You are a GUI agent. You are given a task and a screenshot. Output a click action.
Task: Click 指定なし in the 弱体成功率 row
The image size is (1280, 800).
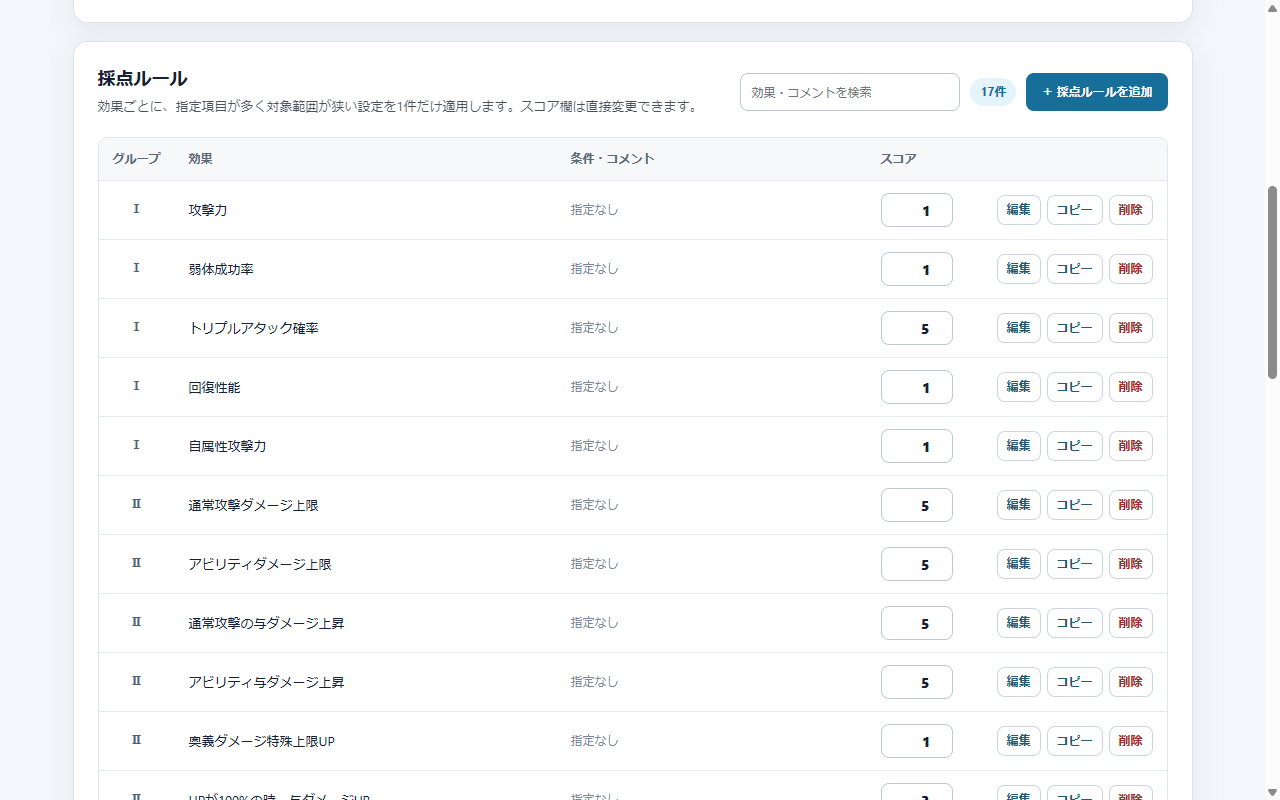tap(594, 269)
